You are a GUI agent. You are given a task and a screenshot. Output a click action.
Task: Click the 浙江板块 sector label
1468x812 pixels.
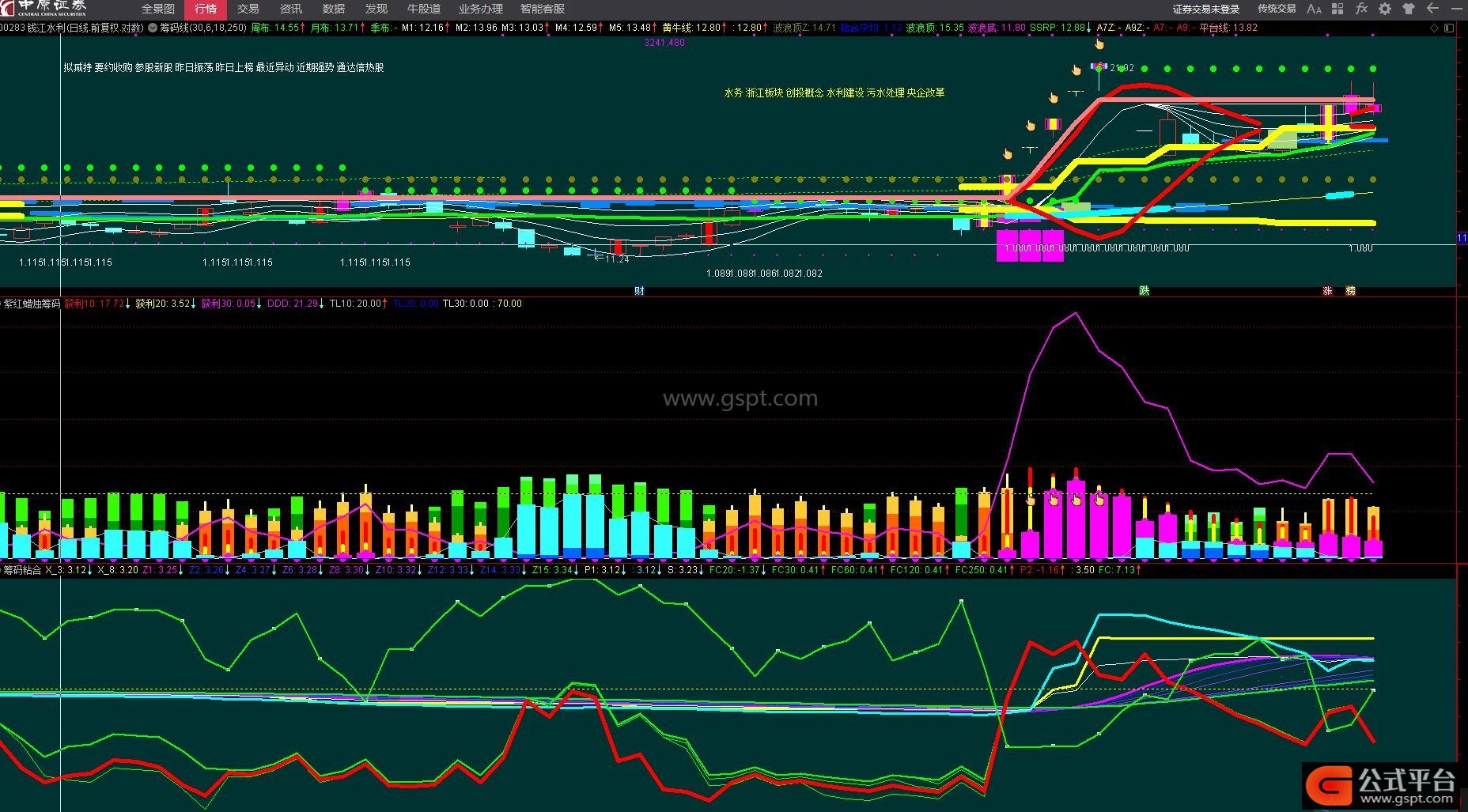(x=764, y=93)
